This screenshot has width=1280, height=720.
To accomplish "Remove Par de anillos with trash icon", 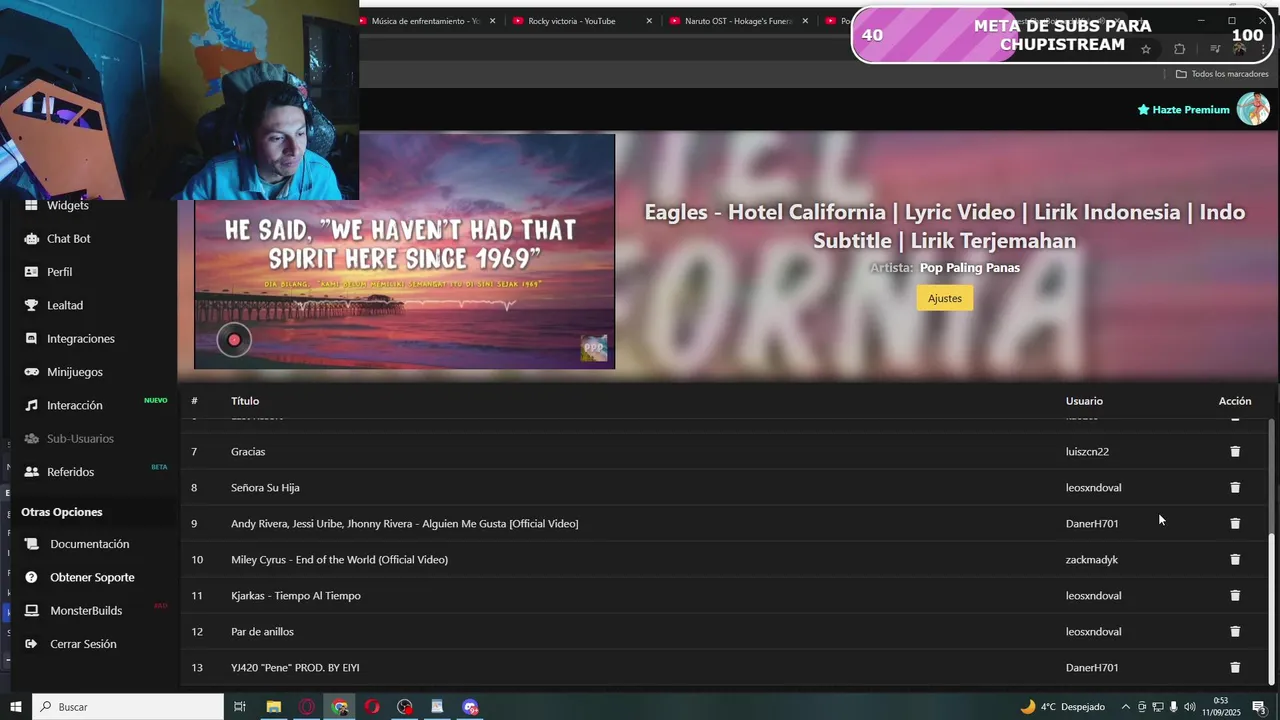I will [1235, 631].
